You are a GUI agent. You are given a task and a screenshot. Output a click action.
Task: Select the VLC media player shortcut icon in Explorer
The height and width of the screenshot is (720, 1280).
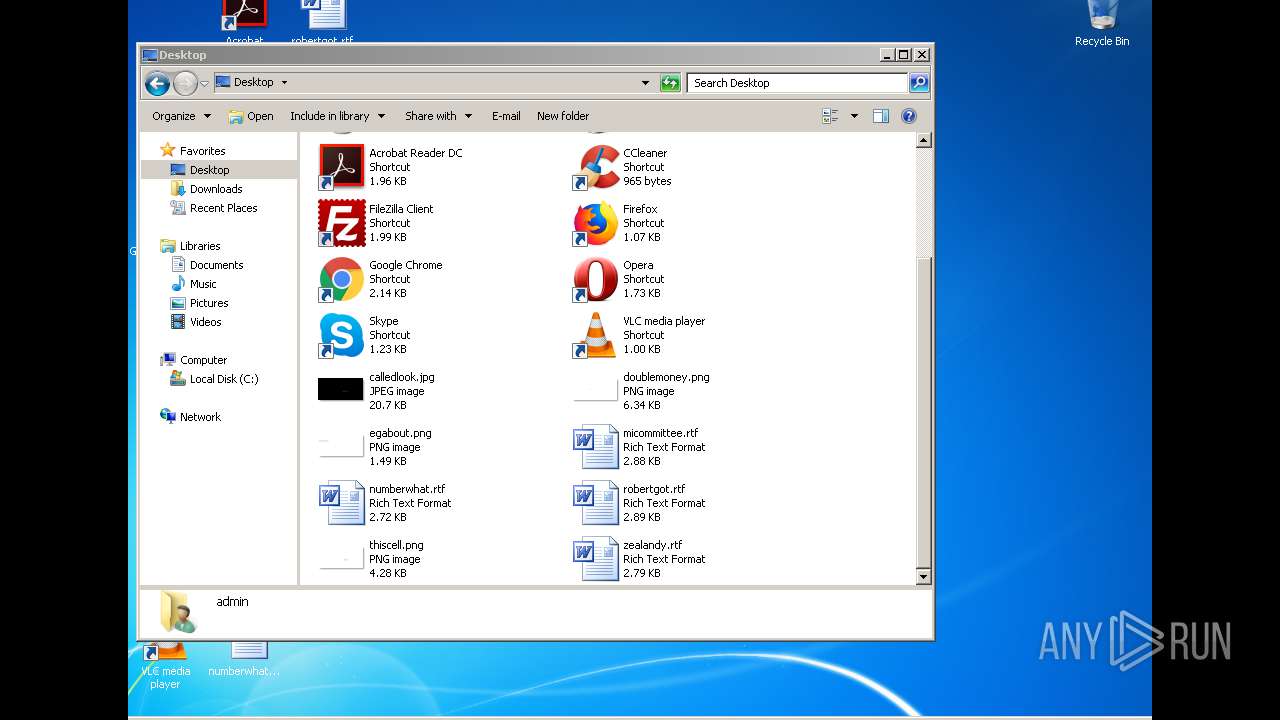pos(595,335)
